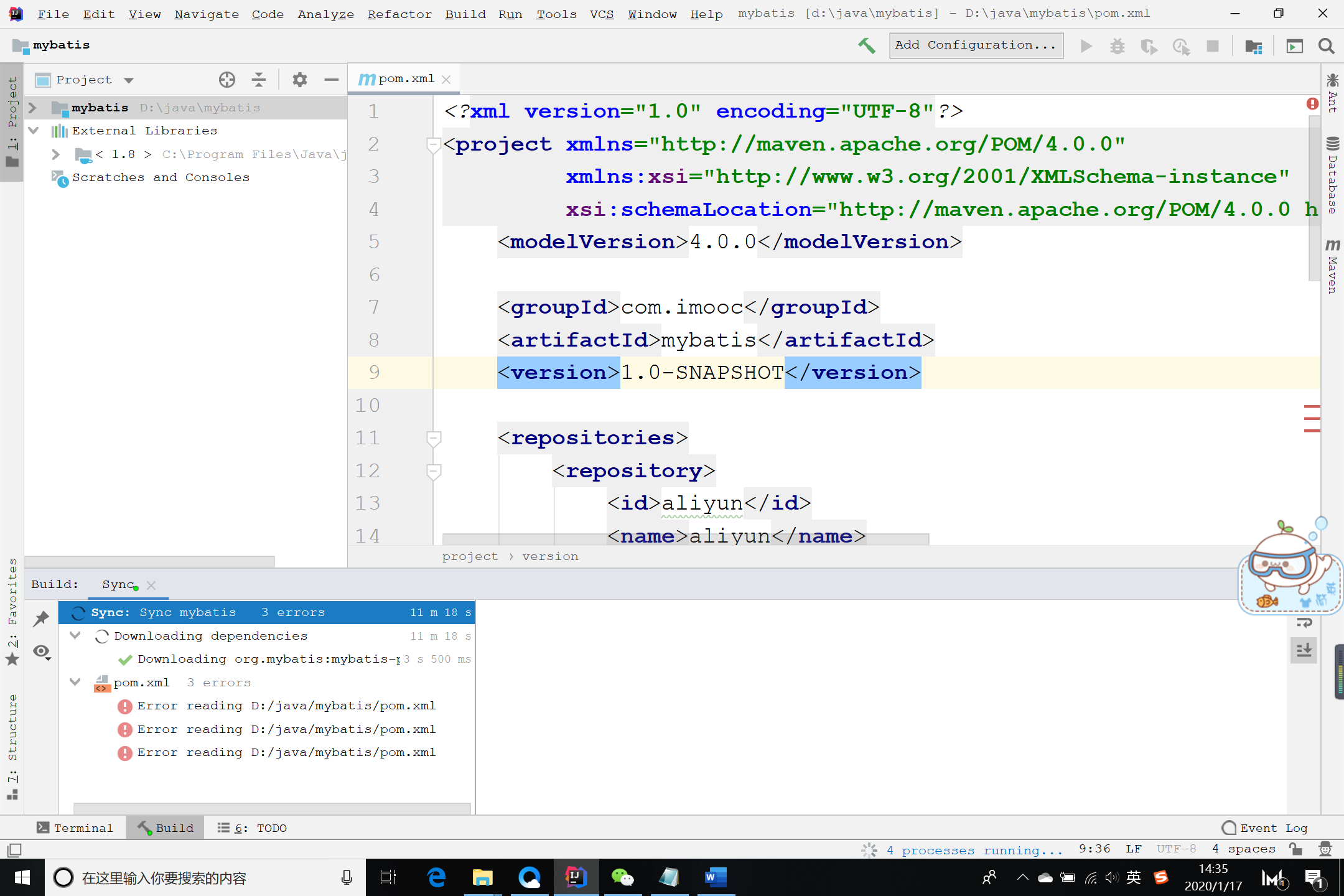Click scroll to end icon in build output

click(1304, 650)
